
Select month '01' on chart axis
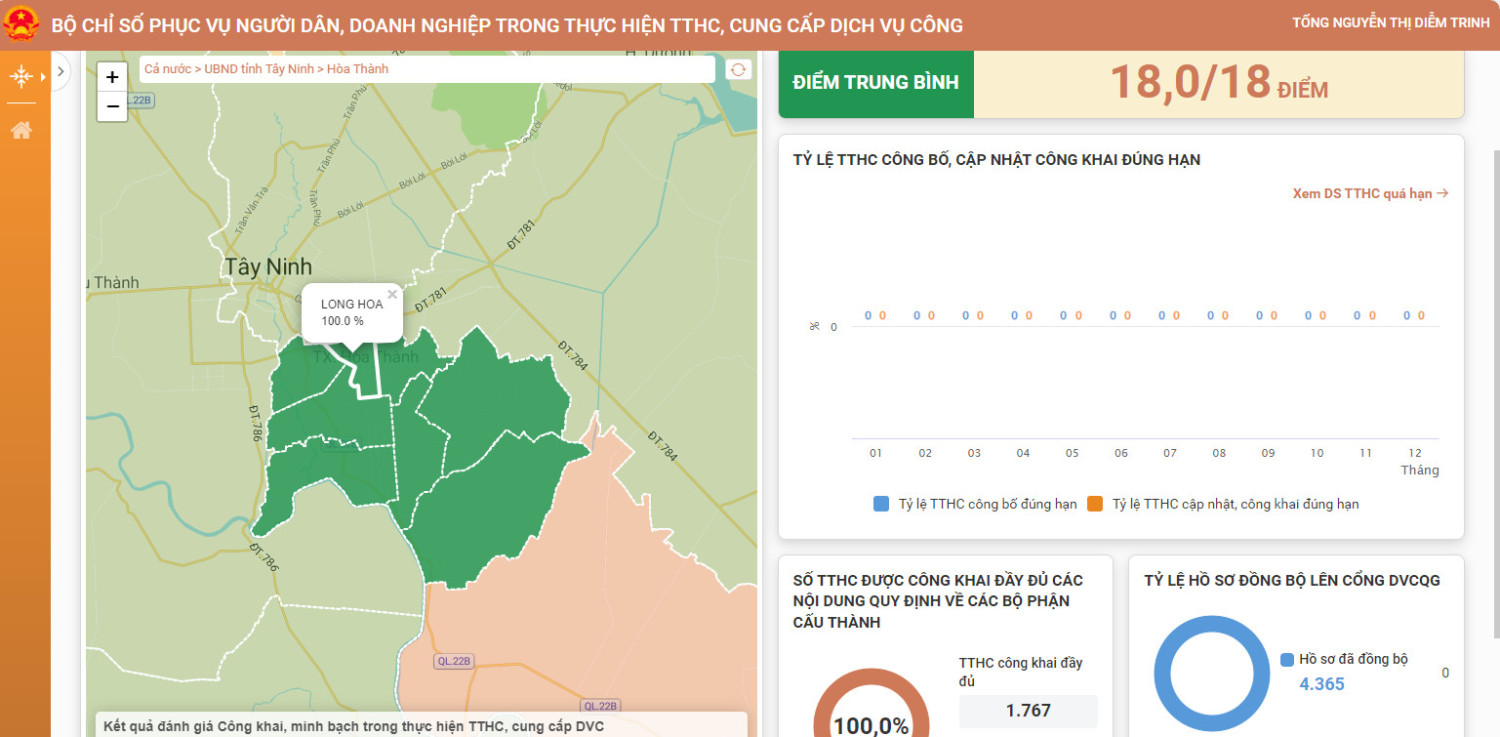click(x=876, y=453)
